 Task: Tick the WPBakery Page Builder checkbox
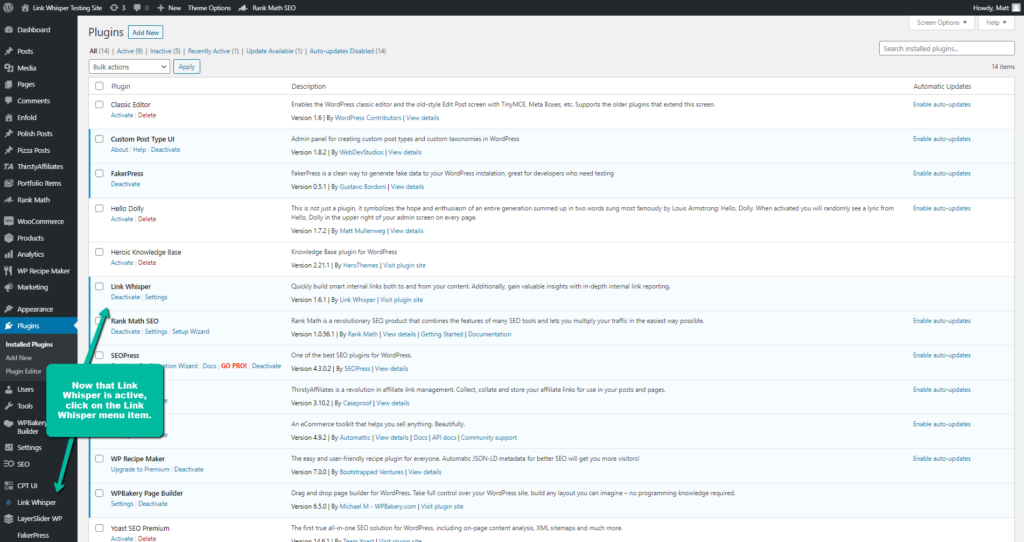pyautogui.click(x=99, y=494)
